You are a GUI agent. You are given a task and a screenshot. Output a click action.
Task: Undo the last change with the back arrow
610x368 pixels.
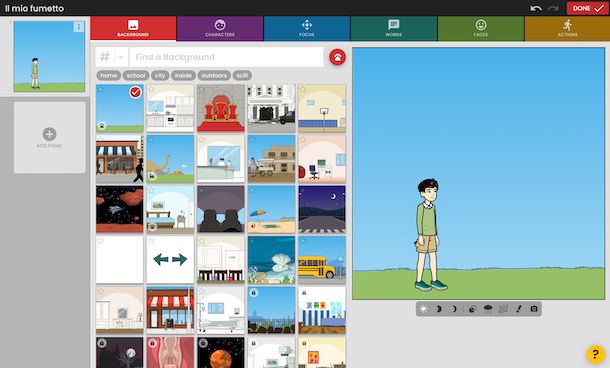[536, 8]
